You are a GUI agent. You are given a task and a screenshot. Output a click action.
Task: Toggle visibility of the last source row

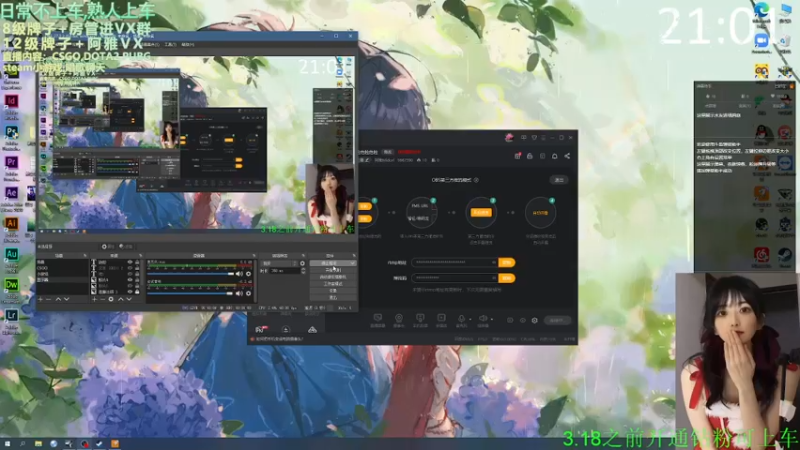130,291
